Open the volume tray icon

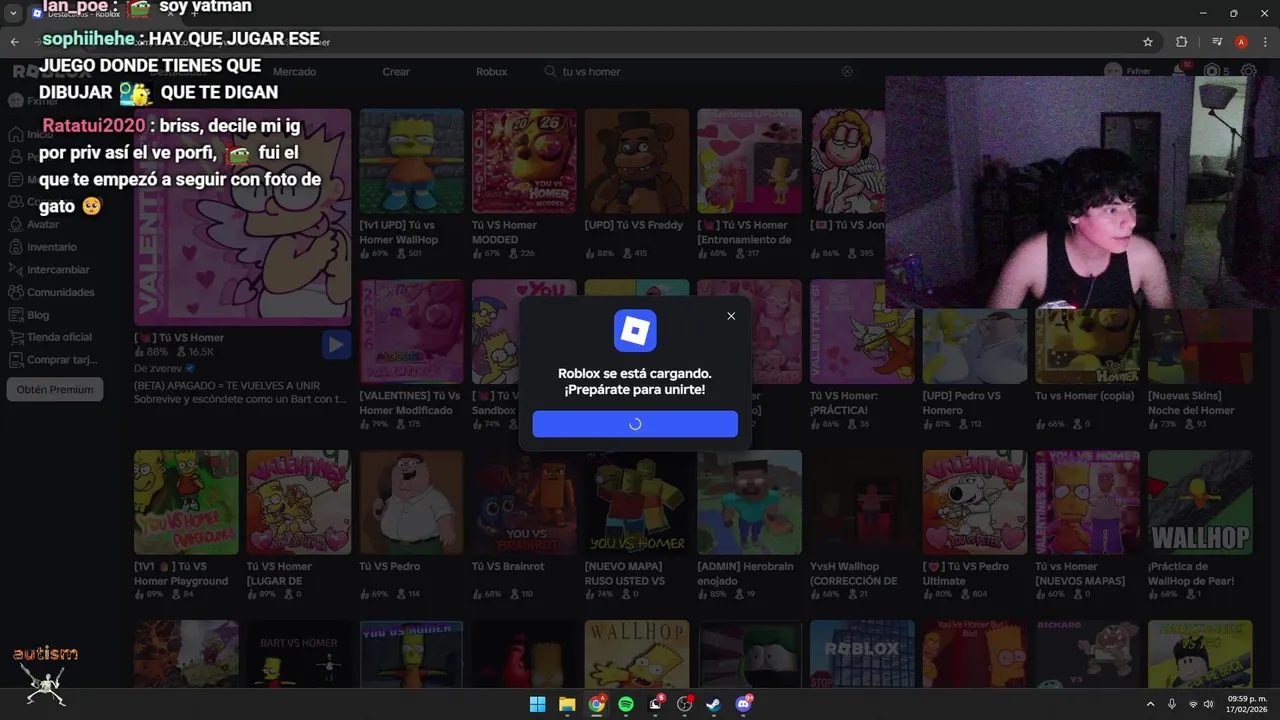coord(1208,704)
